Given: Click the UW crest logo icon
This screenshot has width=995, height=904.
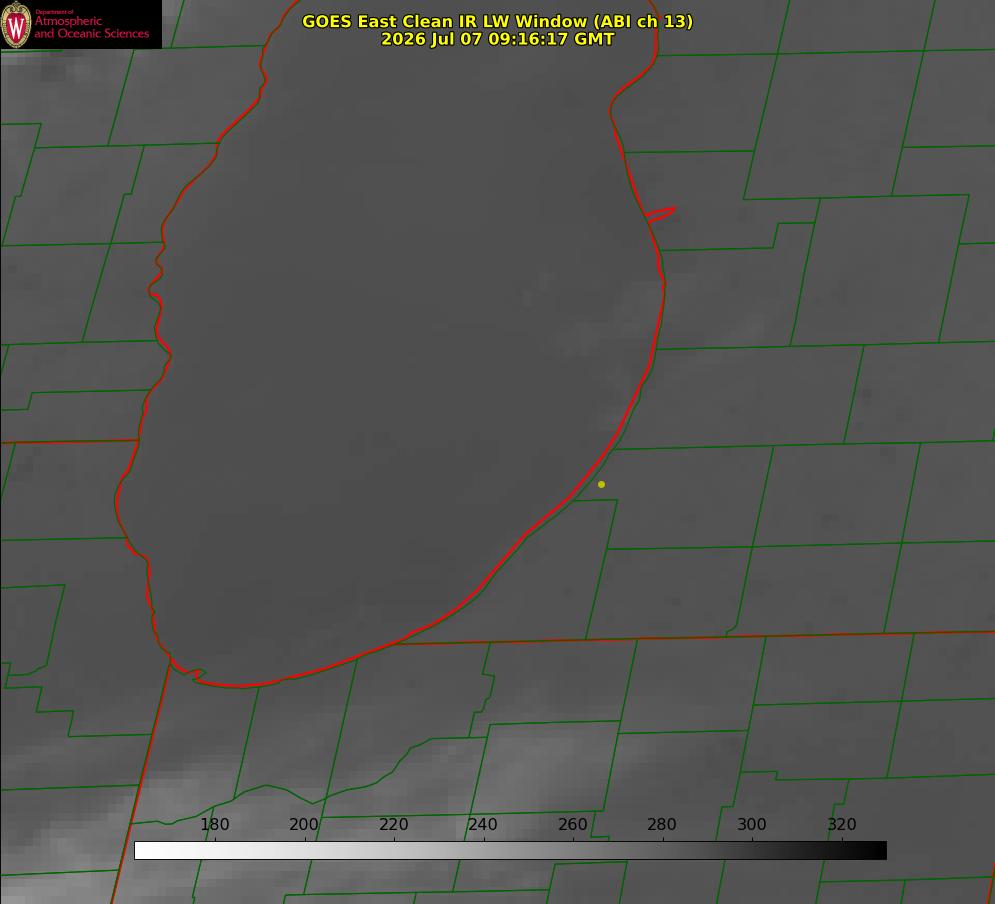Looking at the screenshot, I should click(x=16, y=24).
